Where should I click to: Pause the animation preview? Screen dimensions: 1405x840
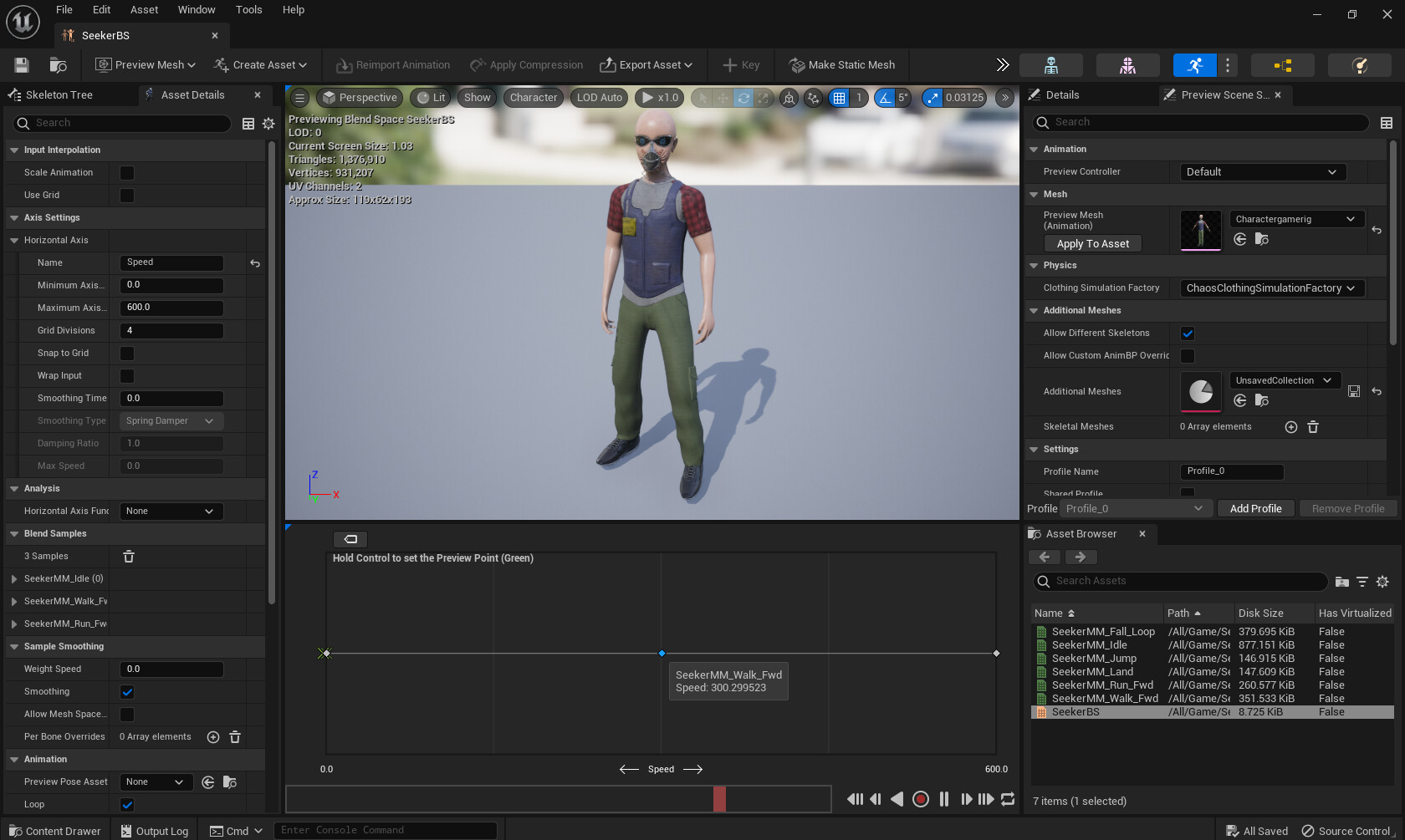tap(944, 799)
